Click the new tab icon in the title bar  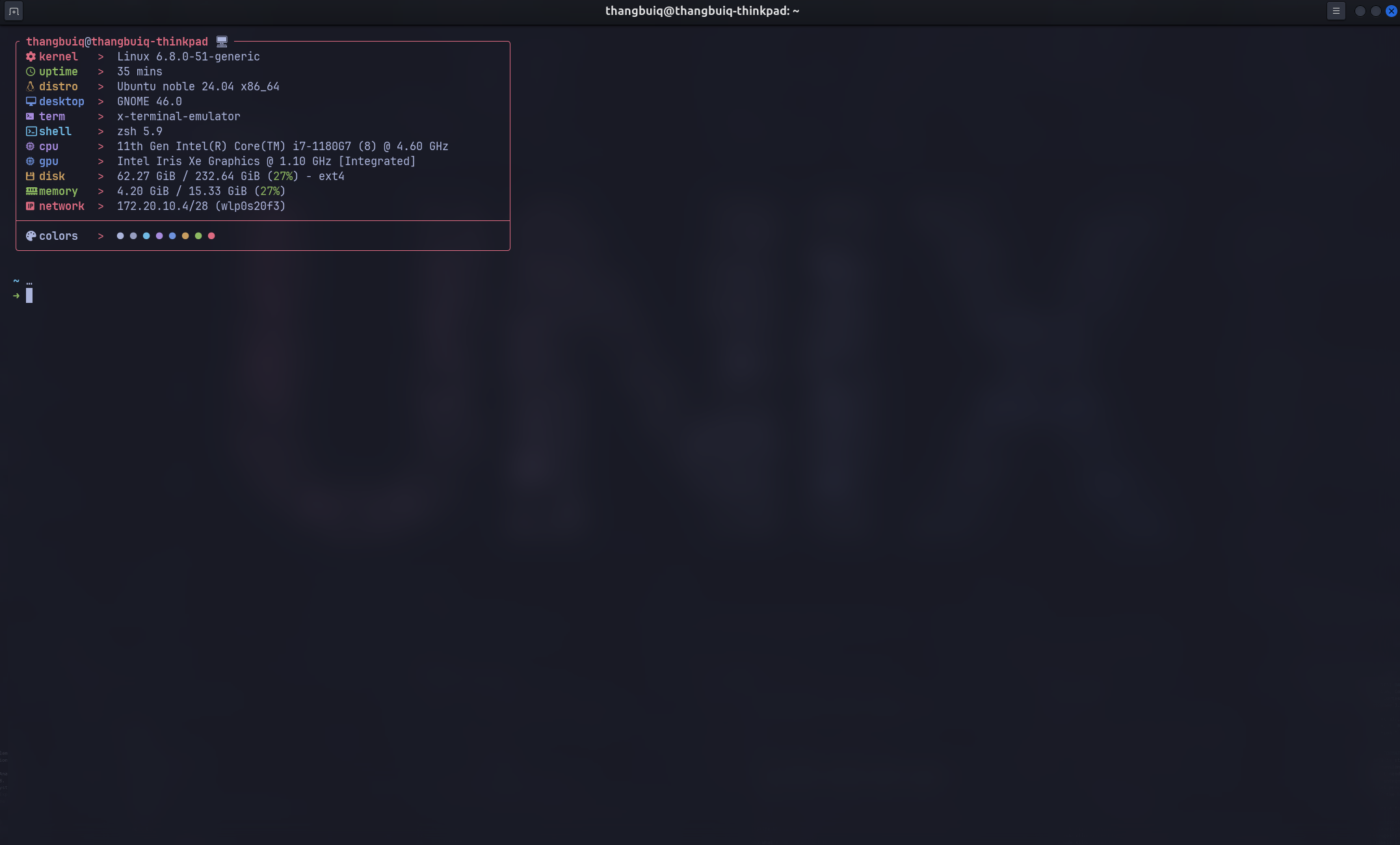click(x=14, y=11)
